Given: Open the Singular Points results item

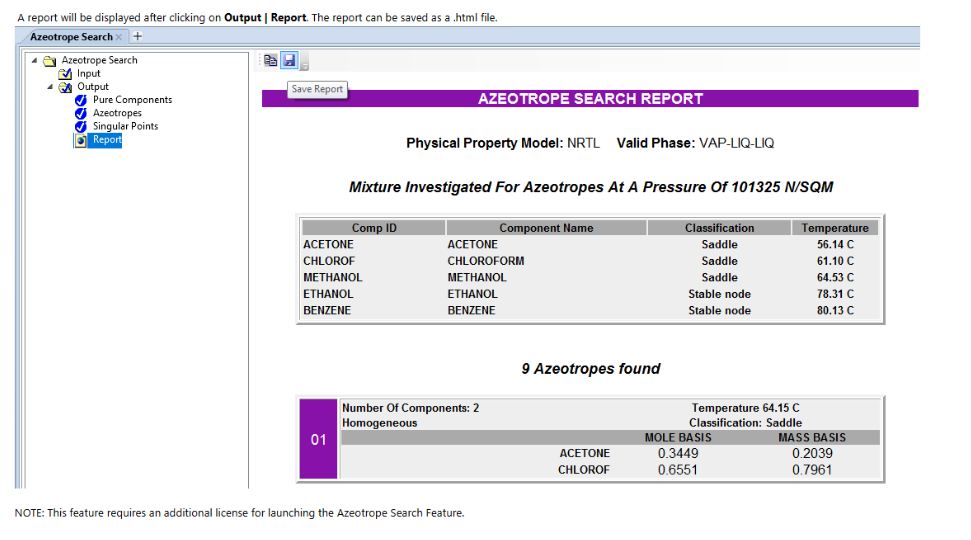Looking at the screenshot, I should coord(125,126).
